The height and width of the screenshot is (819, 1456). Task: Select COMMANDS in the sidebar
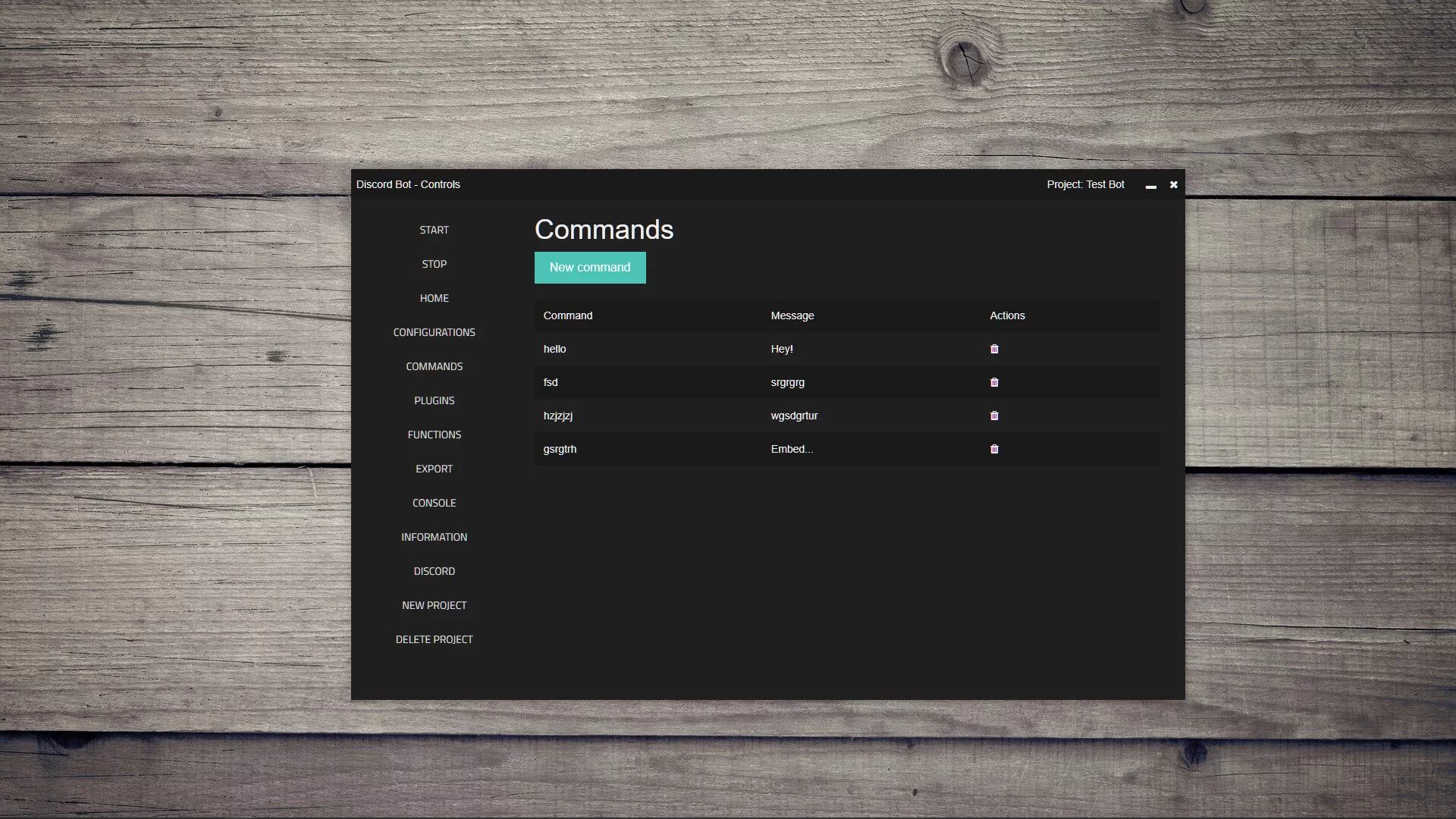point(434,366)
